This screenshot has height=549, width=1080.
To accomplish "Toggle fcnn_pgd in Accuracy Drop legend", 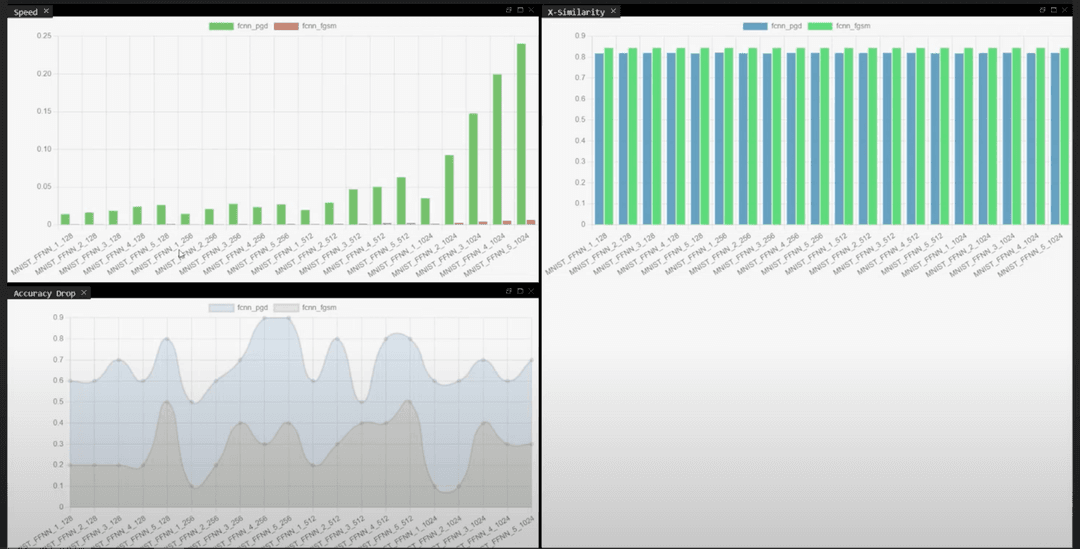I will 236,307.
